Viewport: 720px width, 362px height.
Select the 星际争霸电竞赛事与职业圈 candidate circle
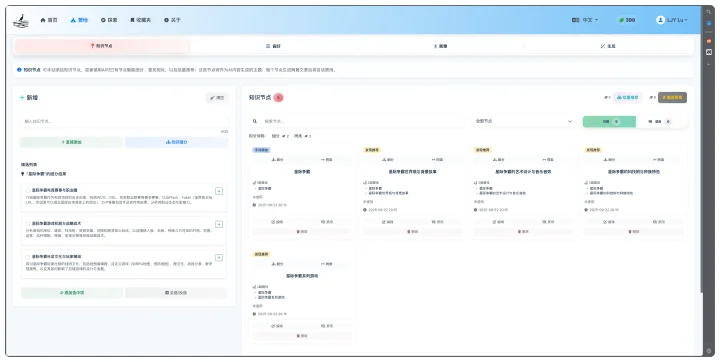click(28, 190)
